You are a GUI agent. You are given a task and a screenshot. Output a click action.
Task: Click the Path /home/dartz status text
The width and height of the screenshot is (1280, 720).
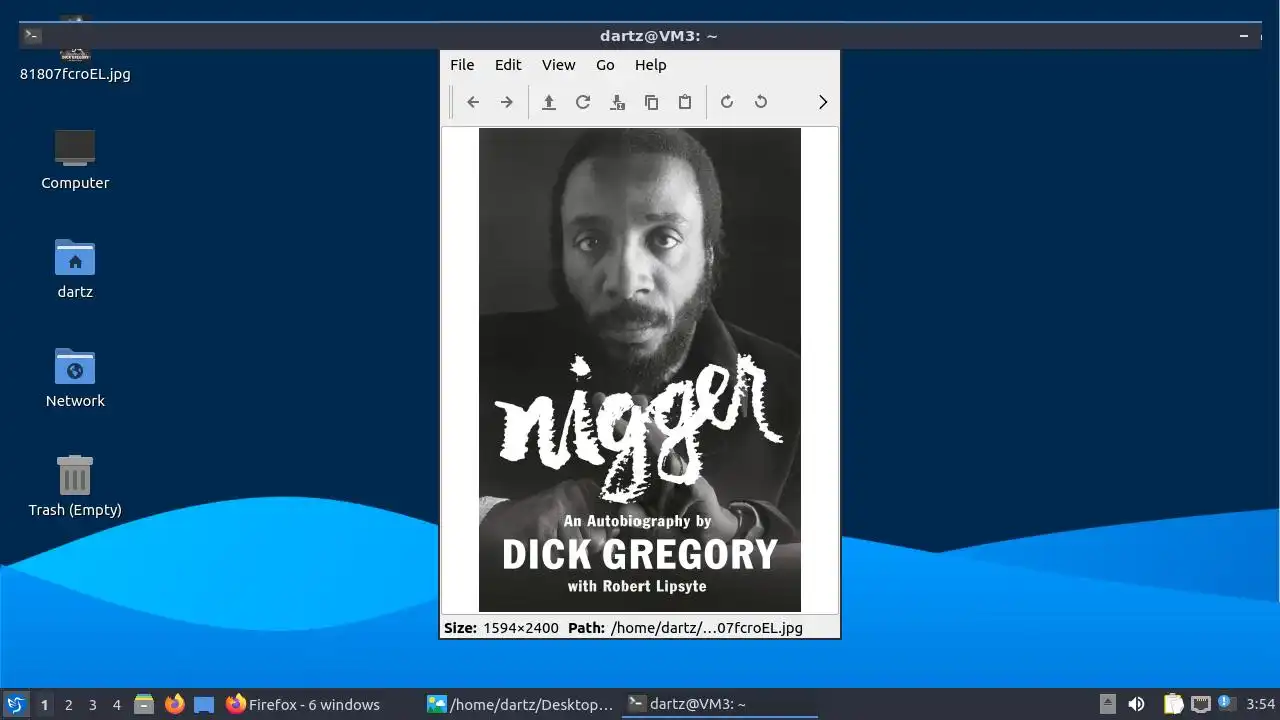pyautogui.click(x=685, y=628)
